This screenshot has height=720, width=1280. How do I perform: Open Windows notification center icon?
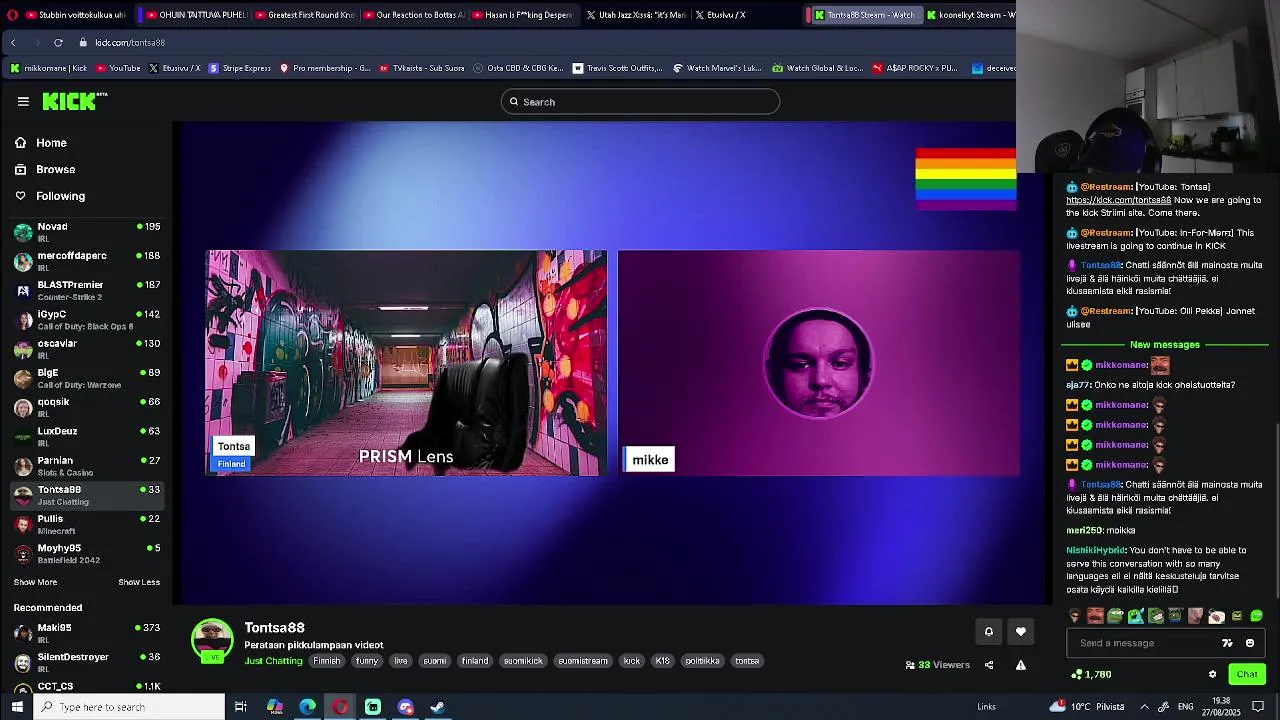click(1258, 707)
